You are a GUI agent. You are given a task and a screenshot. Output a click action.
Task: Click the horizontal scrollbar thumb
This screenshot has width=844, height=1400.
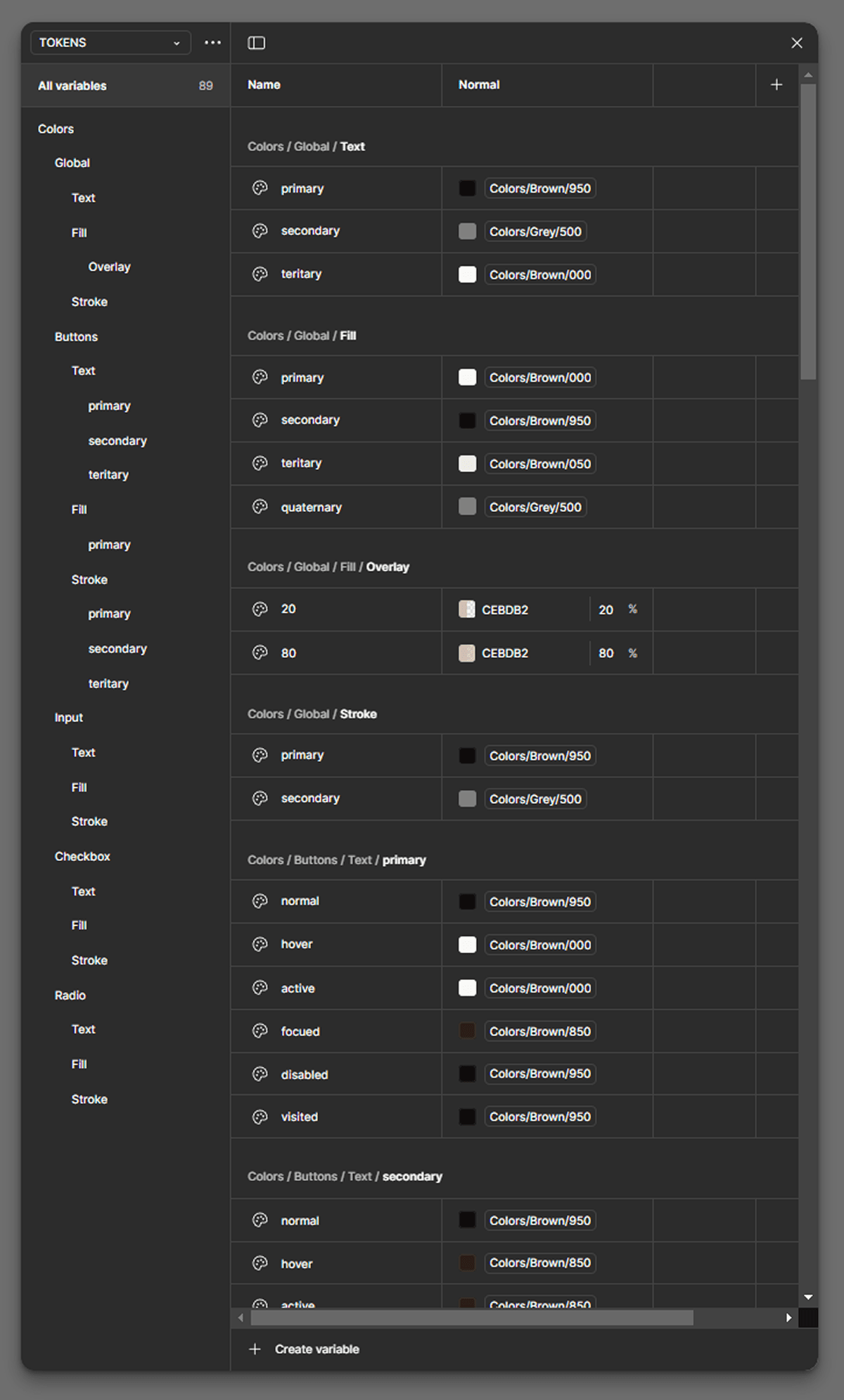pos(472,1318)
